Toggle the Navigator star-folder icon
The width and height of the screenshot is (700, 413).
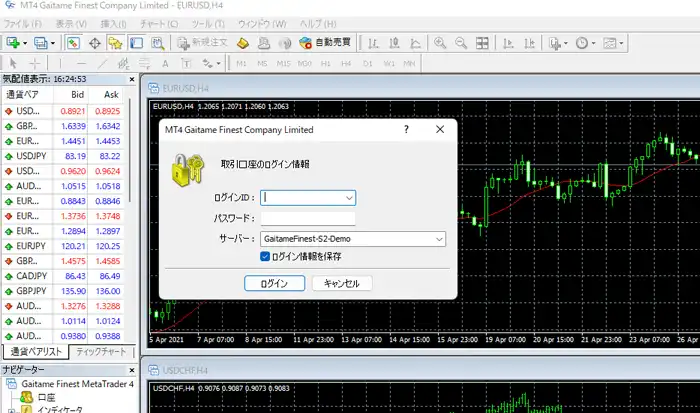pyautogui.click(x=115, y=43)
